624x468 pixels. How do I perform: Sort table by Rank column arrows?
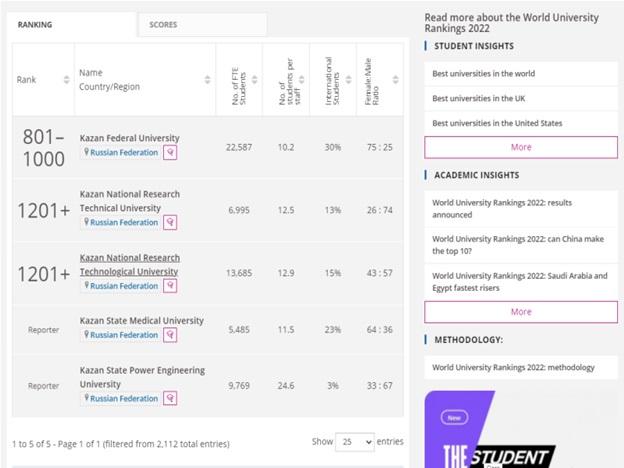[x=67, y=80]
